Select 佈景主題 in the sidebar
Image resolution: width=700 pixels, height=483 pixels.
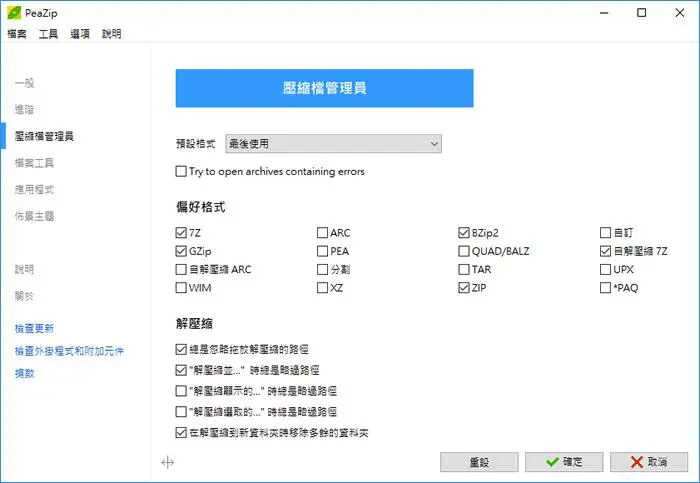34,216
